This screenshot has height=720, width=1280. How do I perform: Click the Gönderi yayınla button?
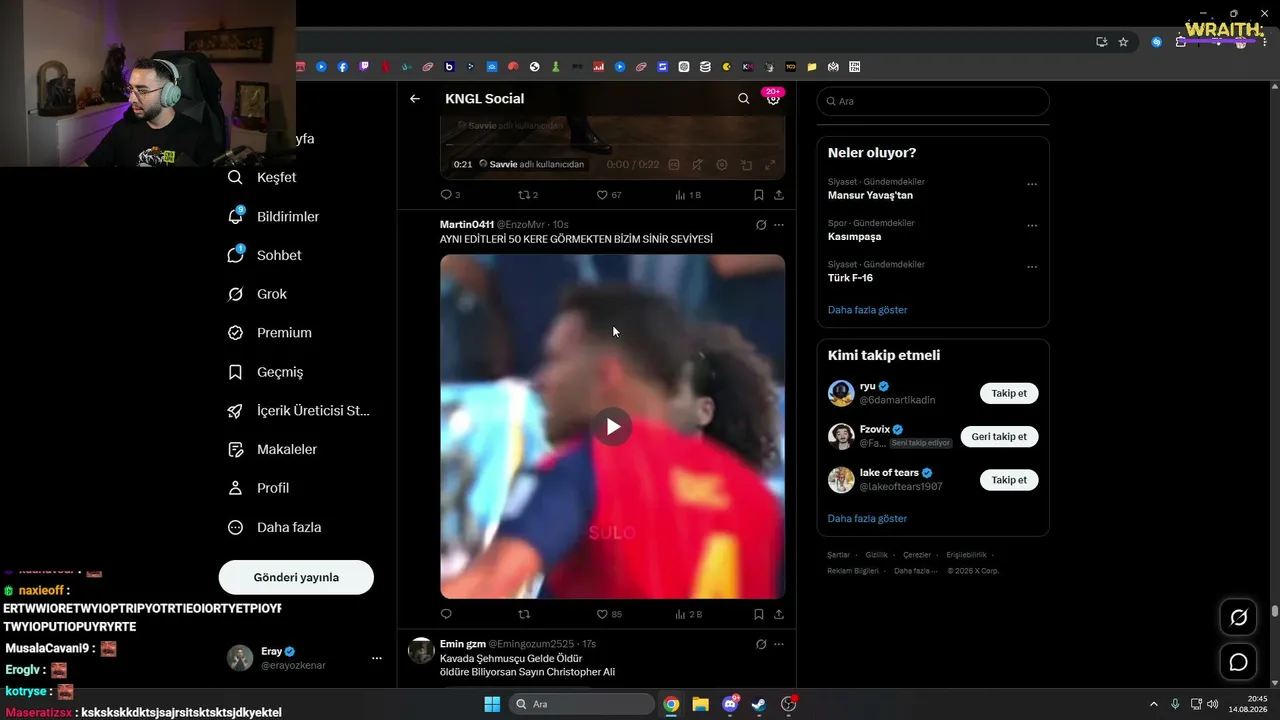click(x=296, y=577)
